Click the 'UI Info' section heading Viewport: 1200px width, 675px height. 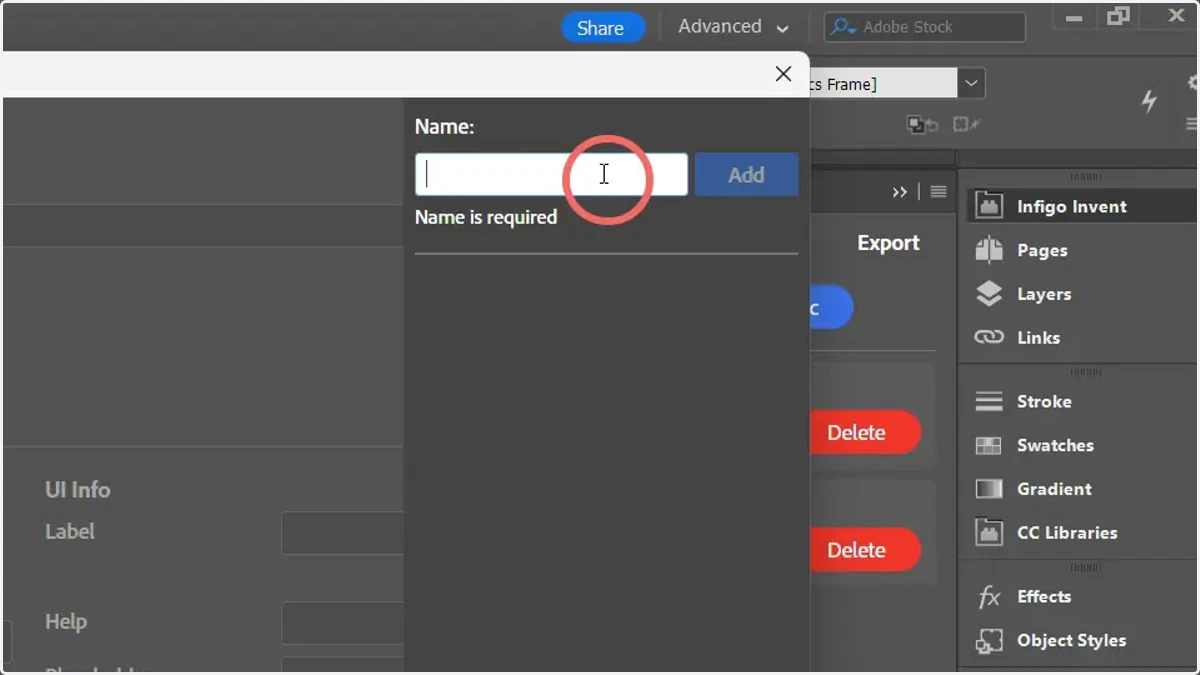tap(78, 489)
